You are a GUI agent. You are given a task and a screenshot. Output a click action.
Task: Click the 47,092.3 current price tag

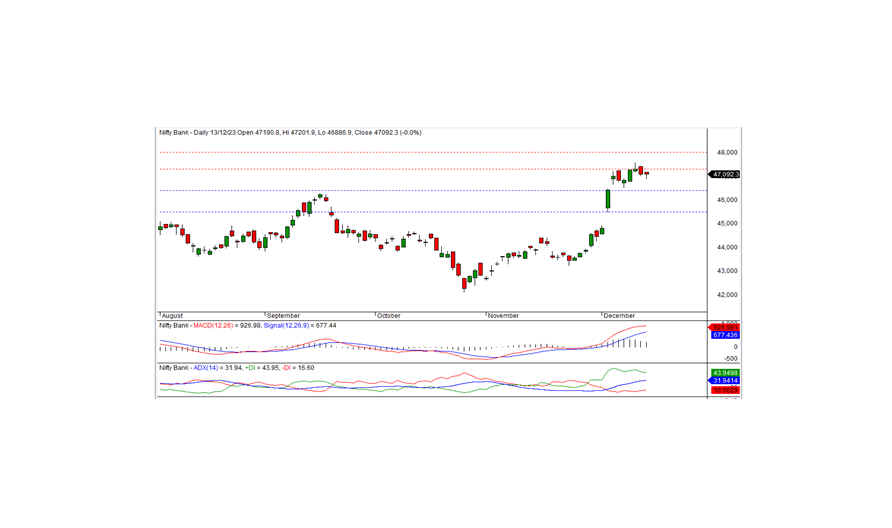click(x=725, y=174)
